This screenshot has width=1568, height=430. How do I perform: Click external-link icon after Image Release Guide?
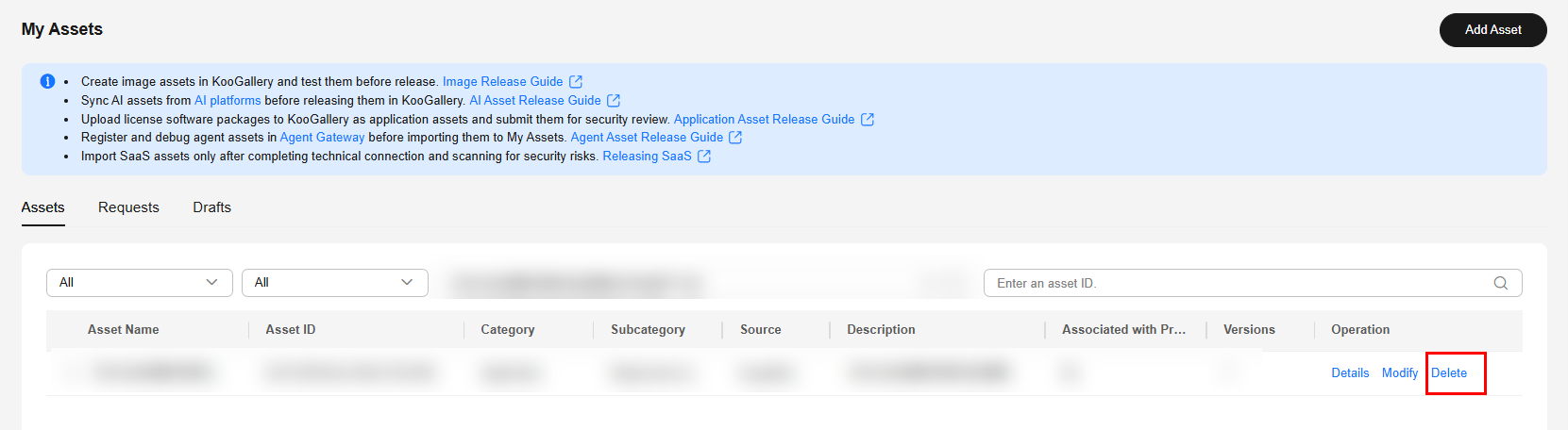(576, 82)
